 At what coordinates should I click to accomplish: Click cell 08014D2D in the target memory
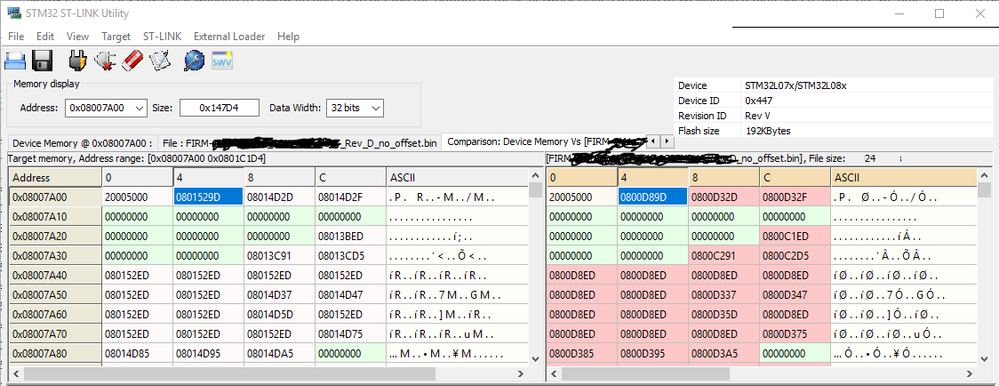click(279, 197)
